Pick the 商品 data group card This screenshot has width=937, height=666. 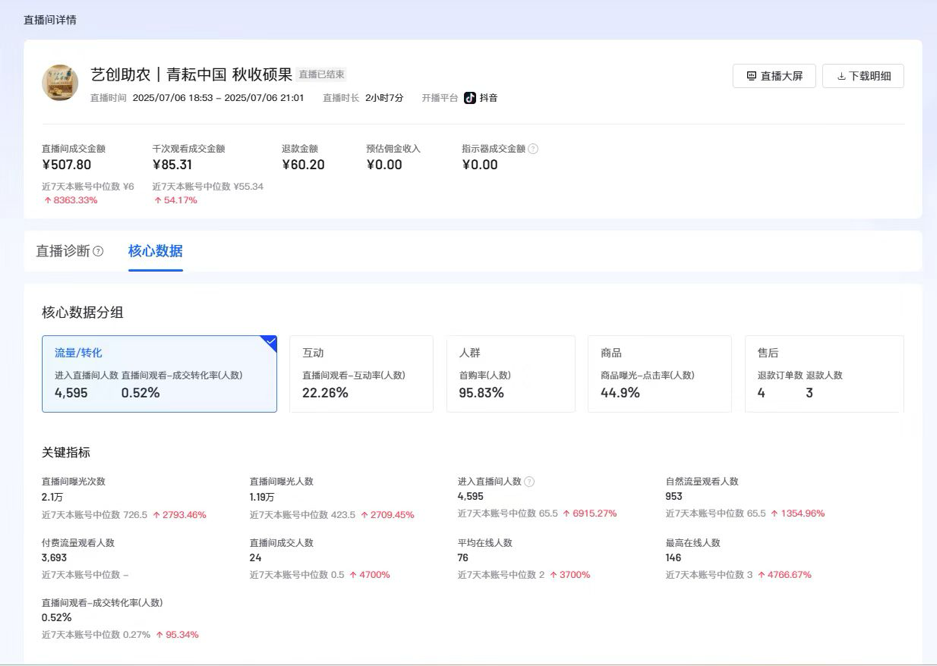[x=652, y=374]
